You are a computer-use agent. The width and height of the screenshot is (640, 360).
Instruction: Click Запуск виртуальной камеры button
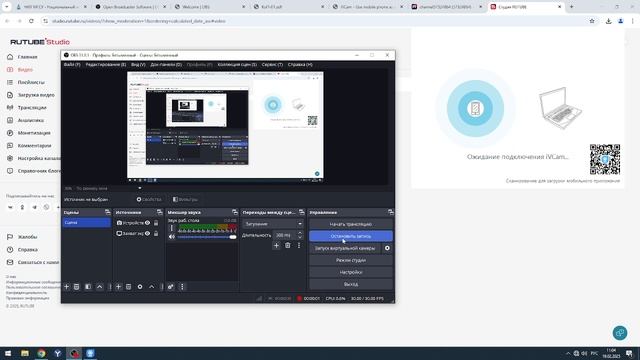click(345, 248)
